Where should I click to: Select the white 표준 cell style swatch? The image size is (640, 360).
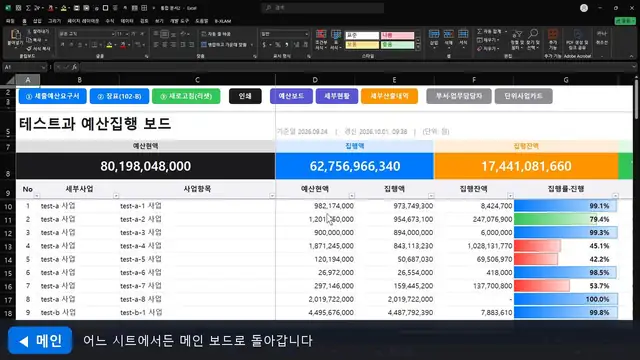362,36
